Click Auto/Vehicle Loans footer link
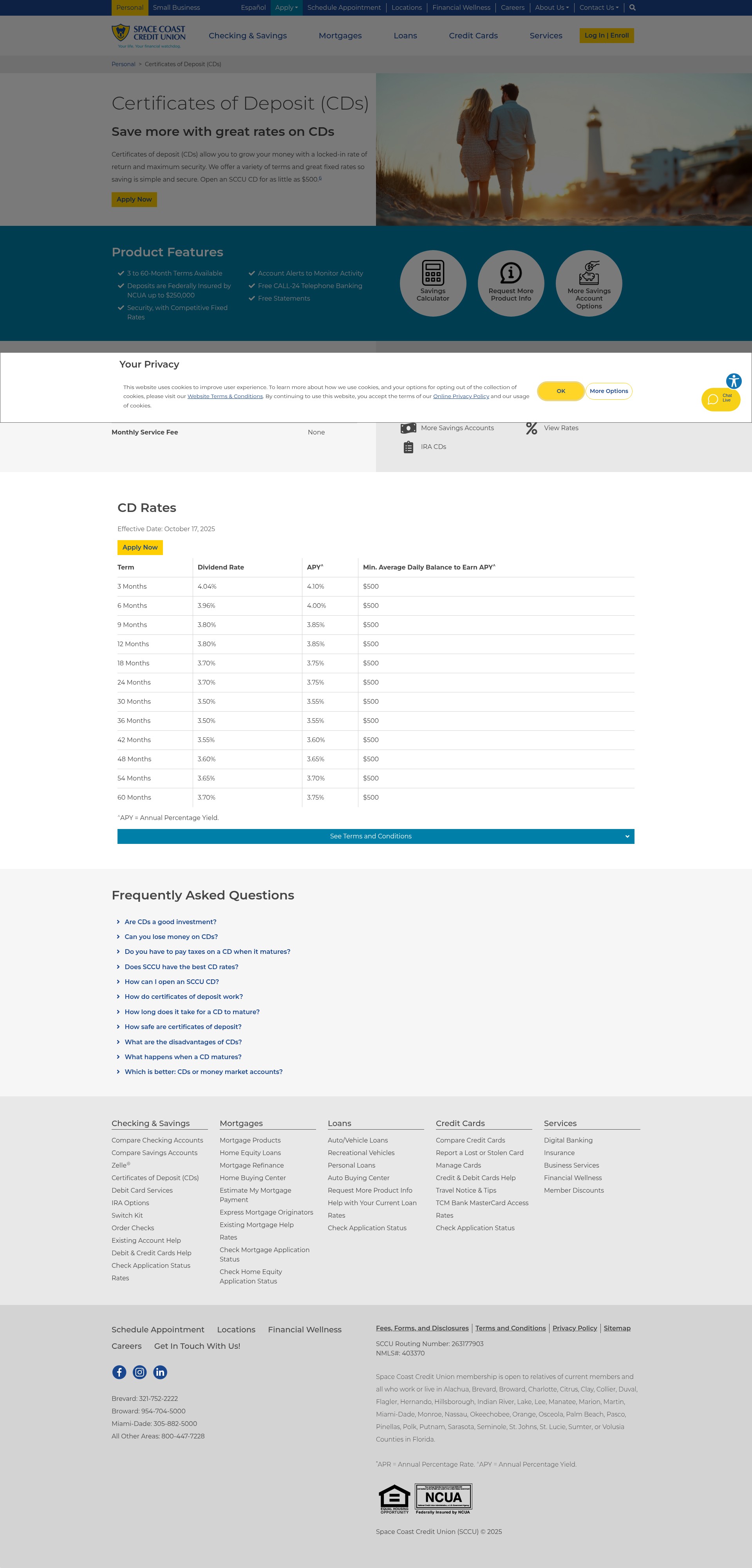The height and width of the screenshot is (1568, 752). tap(358, 1140)
